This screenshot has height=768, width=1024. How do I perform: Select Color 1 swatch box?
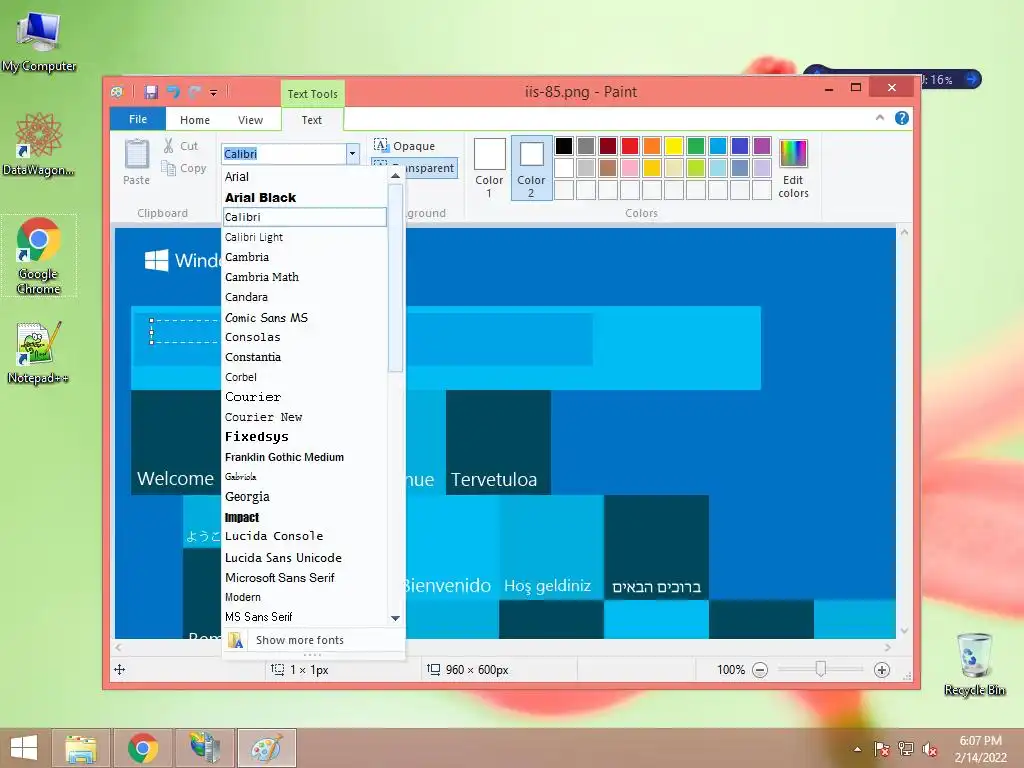pyautogui.click(x=489, y=168)
